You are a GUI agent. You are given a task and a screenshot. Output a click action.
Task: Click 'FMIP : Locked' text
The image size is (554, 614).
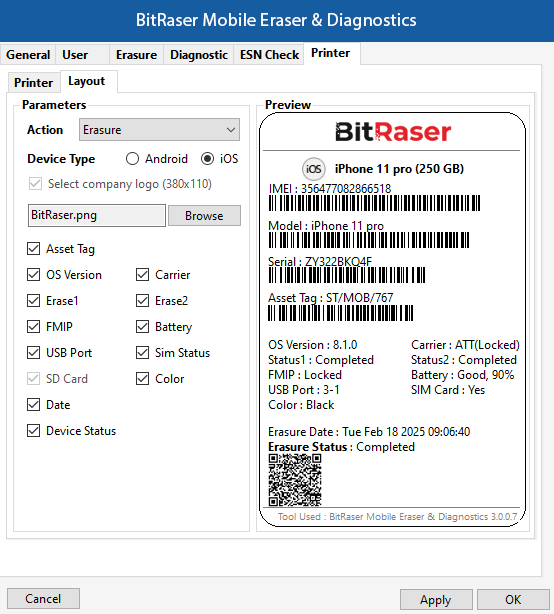305,375
